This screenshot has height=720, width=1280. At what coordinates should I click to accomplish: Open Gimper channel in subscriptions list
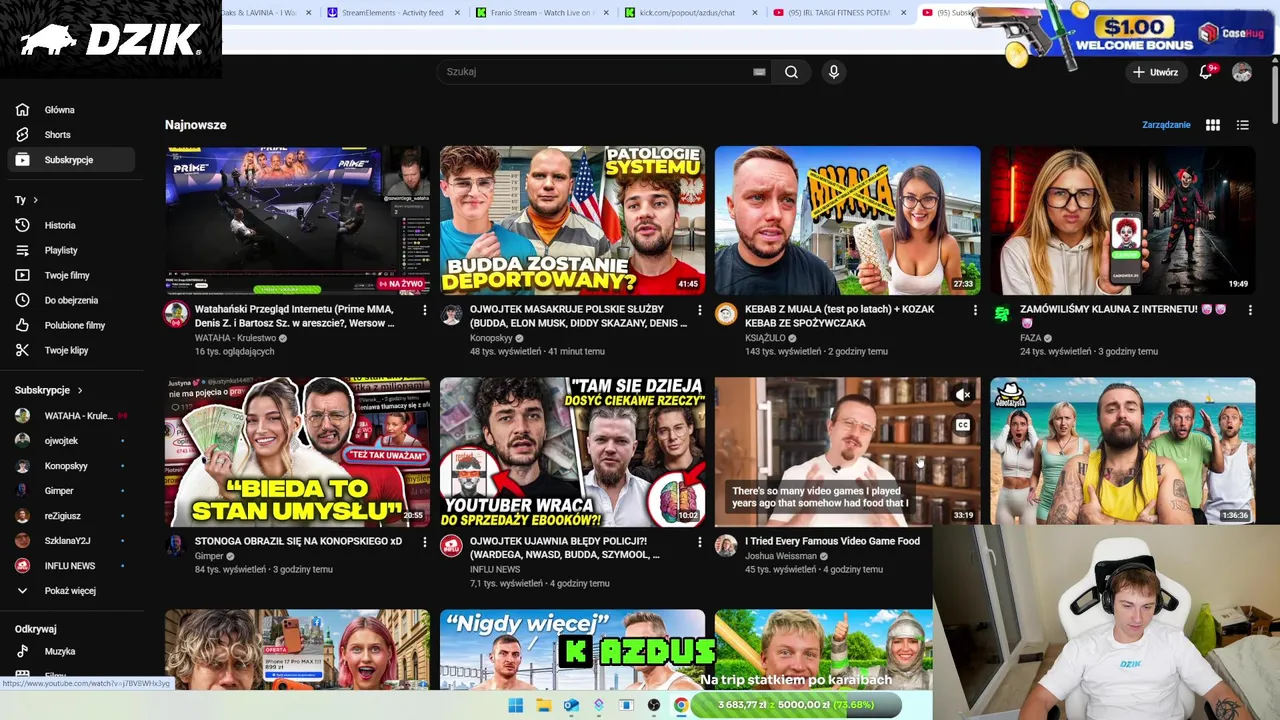click(70, 491)
